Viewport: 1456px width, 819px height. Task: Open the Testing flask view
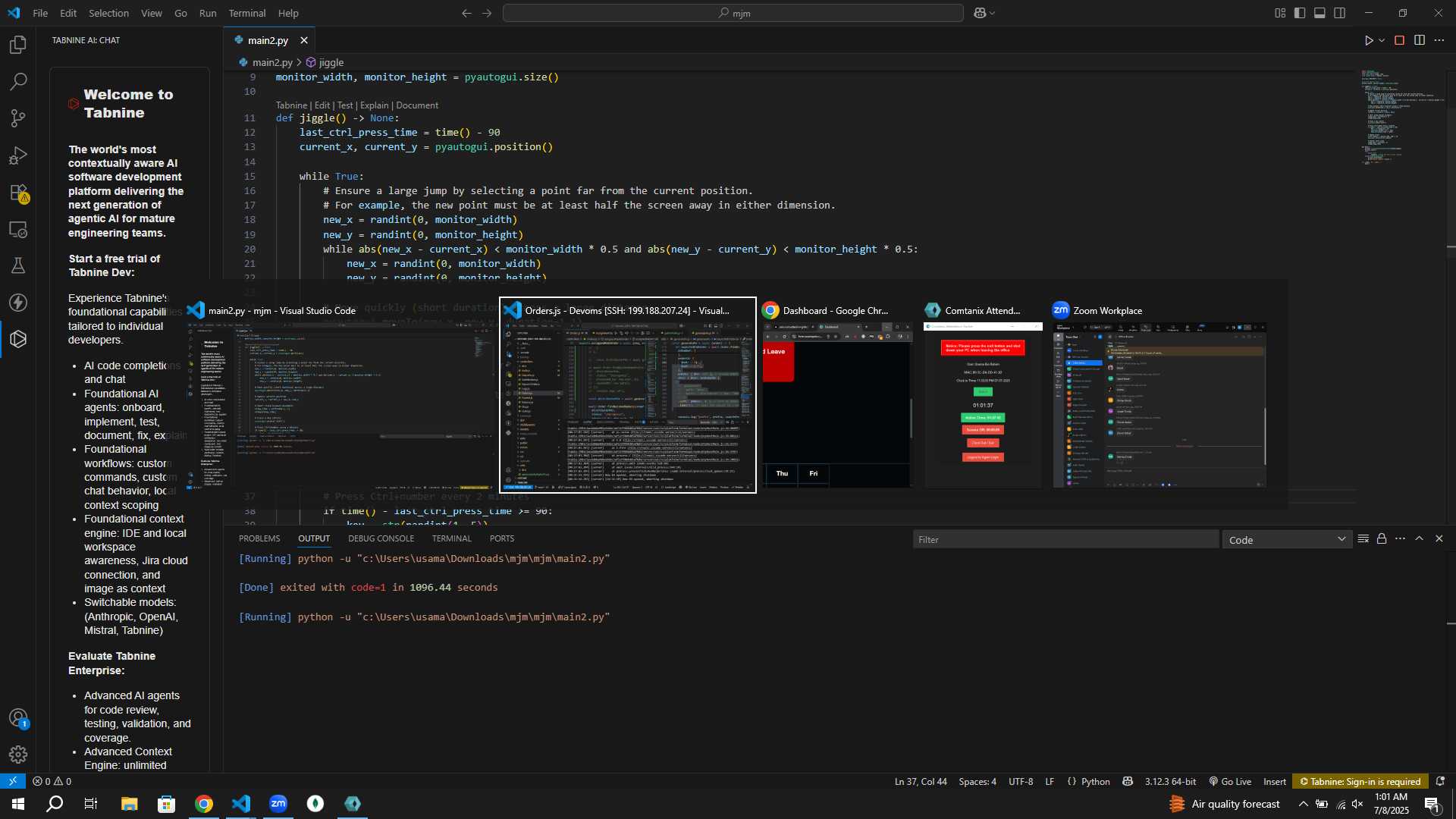[18, 265]
